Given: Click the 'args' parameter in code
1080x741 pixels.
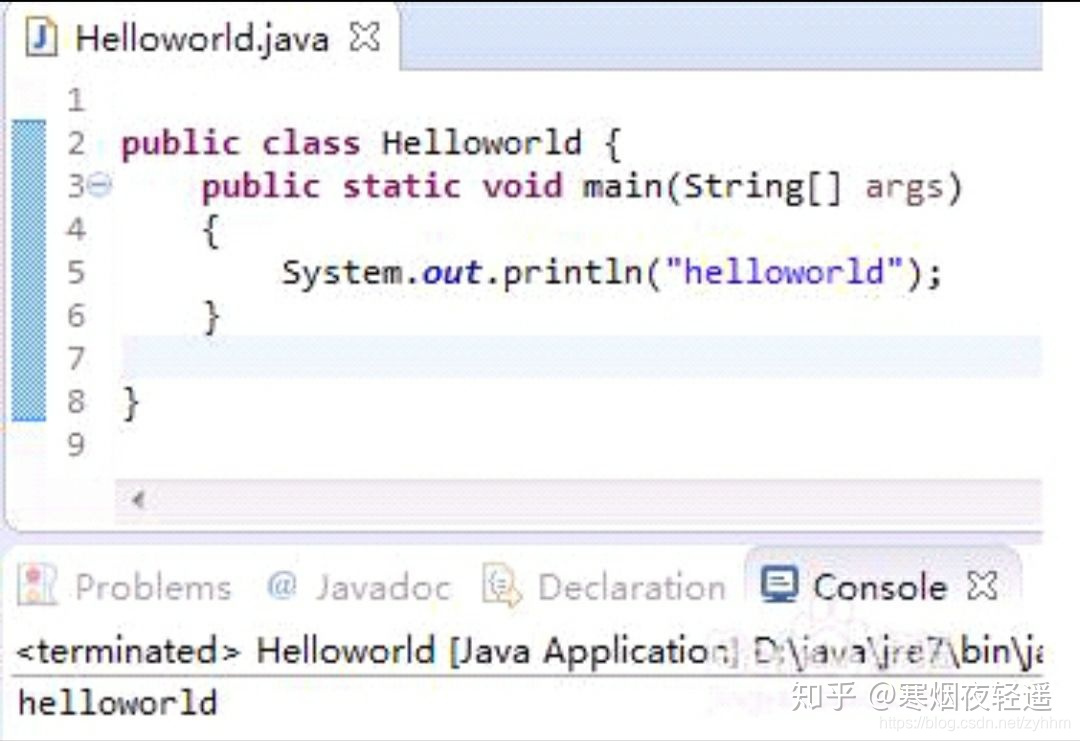Looking at the screenshot, I should [904, 188].
